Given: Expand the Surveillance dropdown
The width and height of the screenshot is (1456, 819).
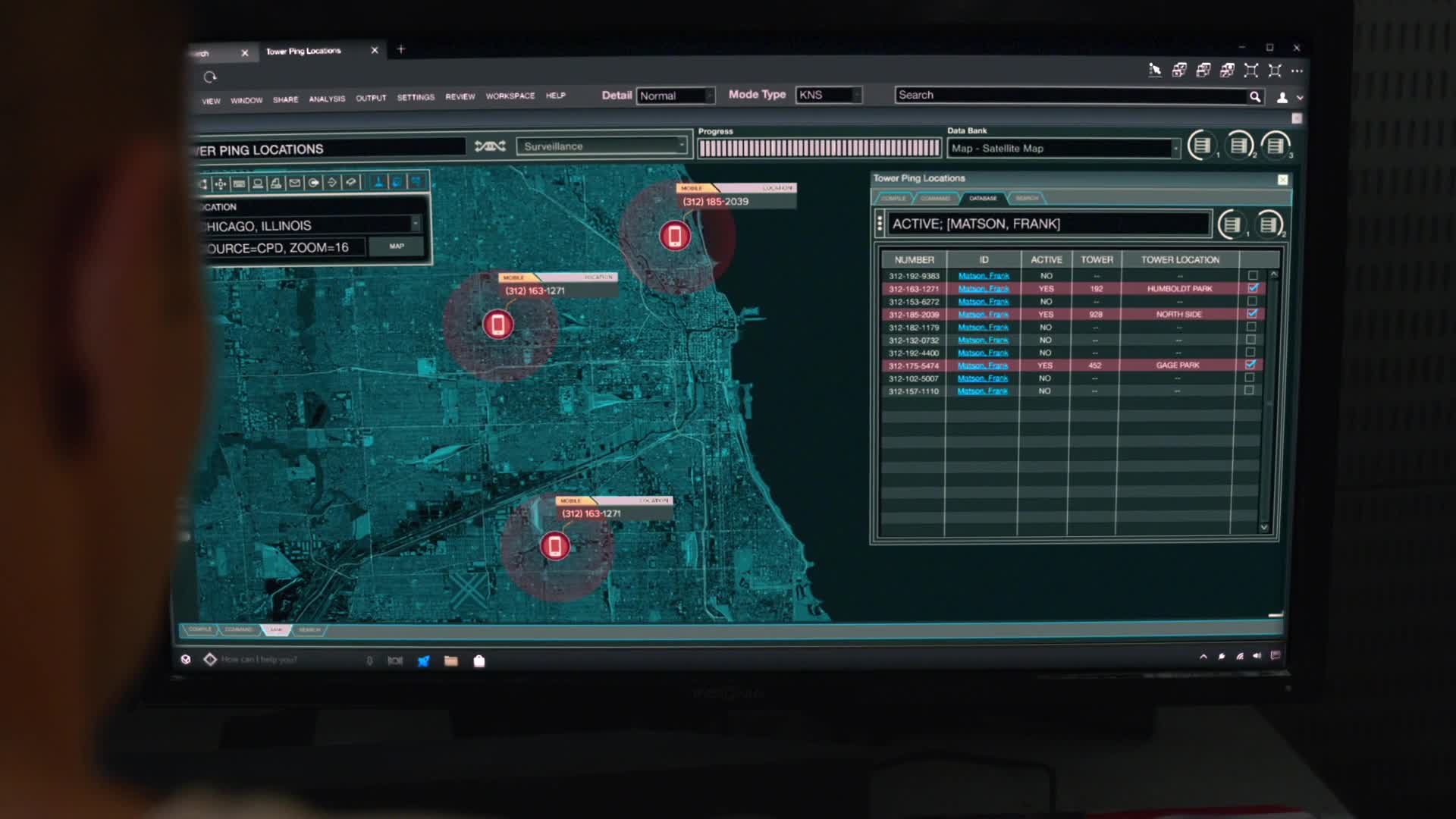Looking at the screenshot, I should coord(602,146).
